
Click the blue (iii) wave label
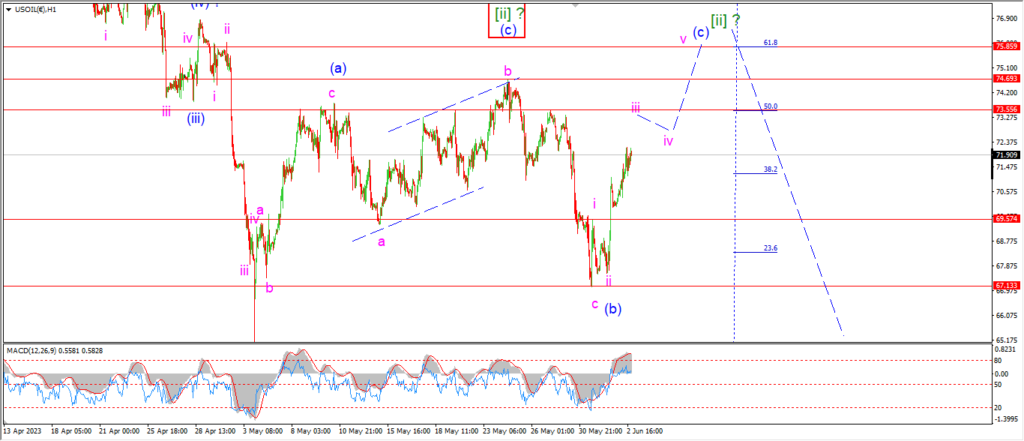pyautogui.click(x=197, y=119)
